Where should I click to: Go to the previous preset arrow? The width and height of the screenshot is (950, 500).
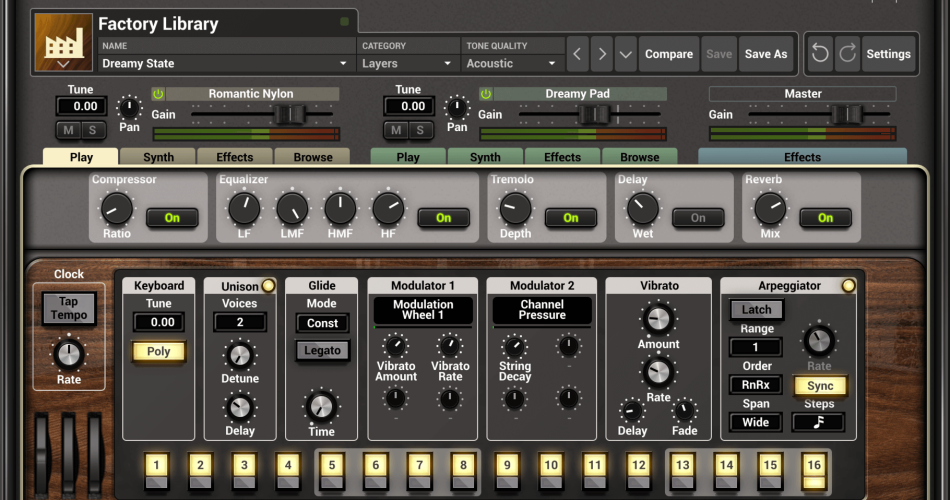point(578,54)
